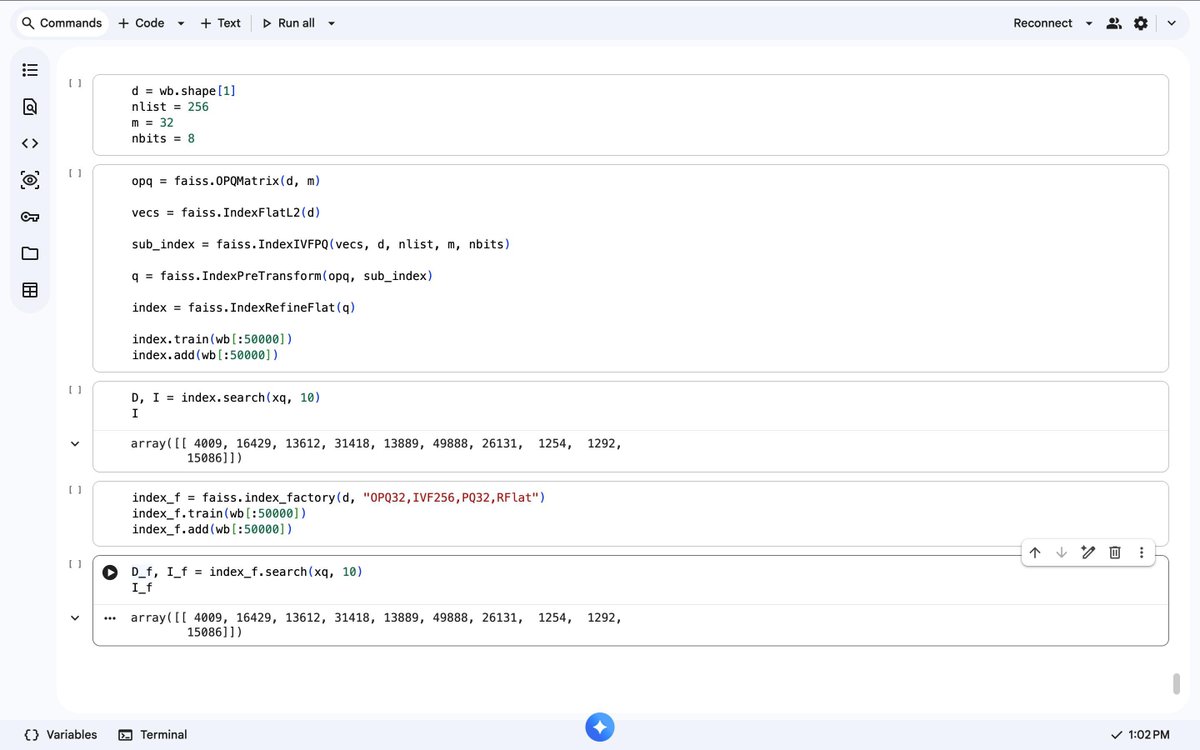This screenshot has width=1200, height=750.
Task: Click the code line 'm = 32'
Action: click(152, 122)
